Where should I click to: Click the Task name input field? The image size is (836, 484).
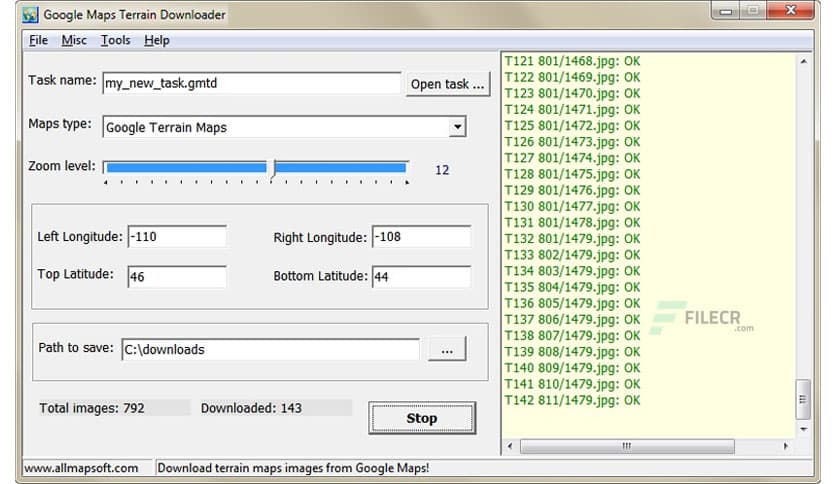(252, 83)
